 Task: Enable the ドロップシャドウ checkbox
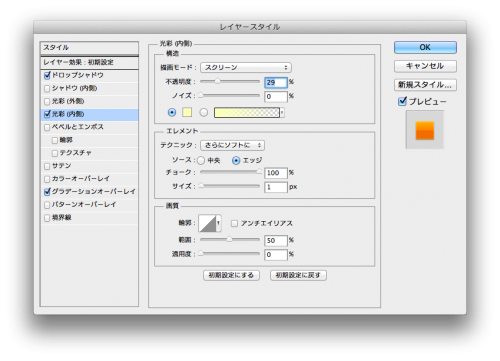click(47, 76)
